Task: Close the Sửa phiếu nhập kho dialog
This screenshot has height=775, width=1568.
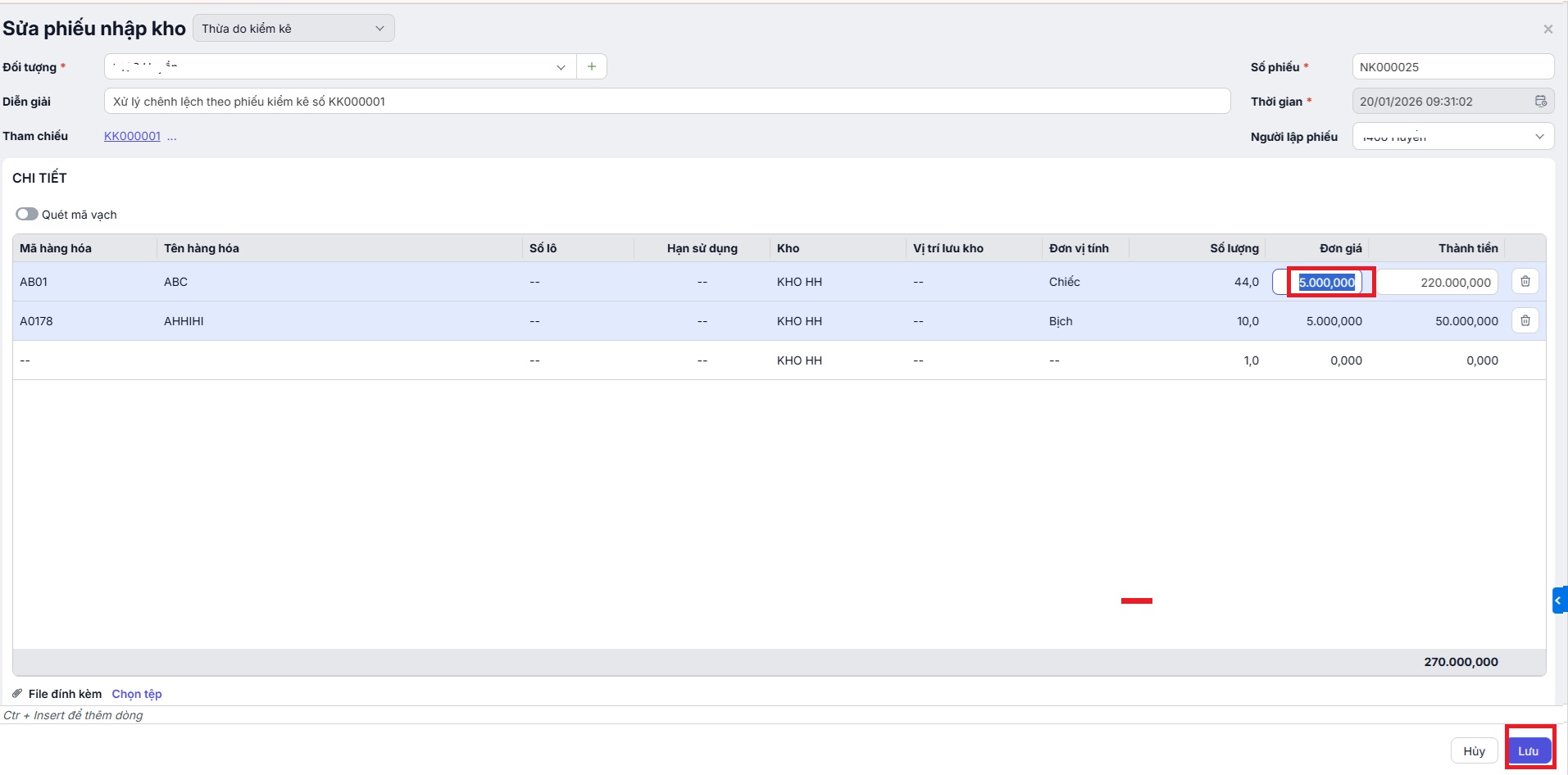Action: point(1548,29)
